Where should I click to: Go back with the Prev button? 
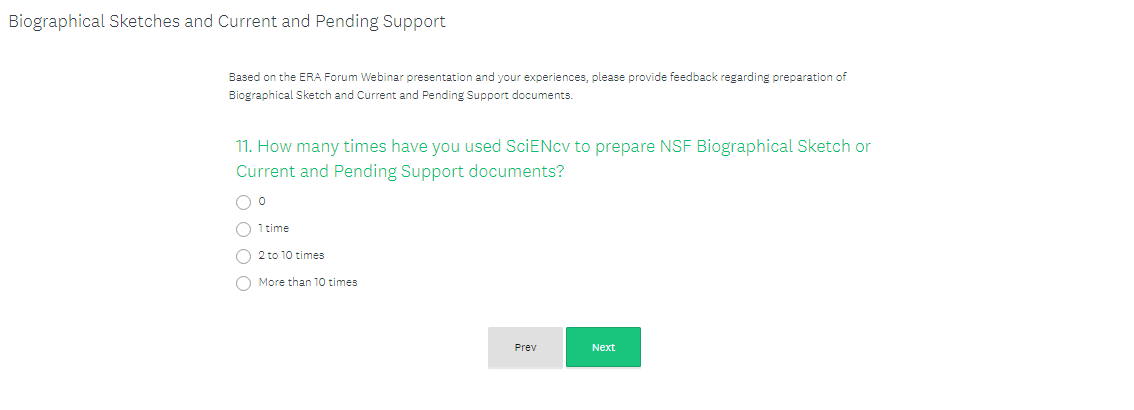525,347
